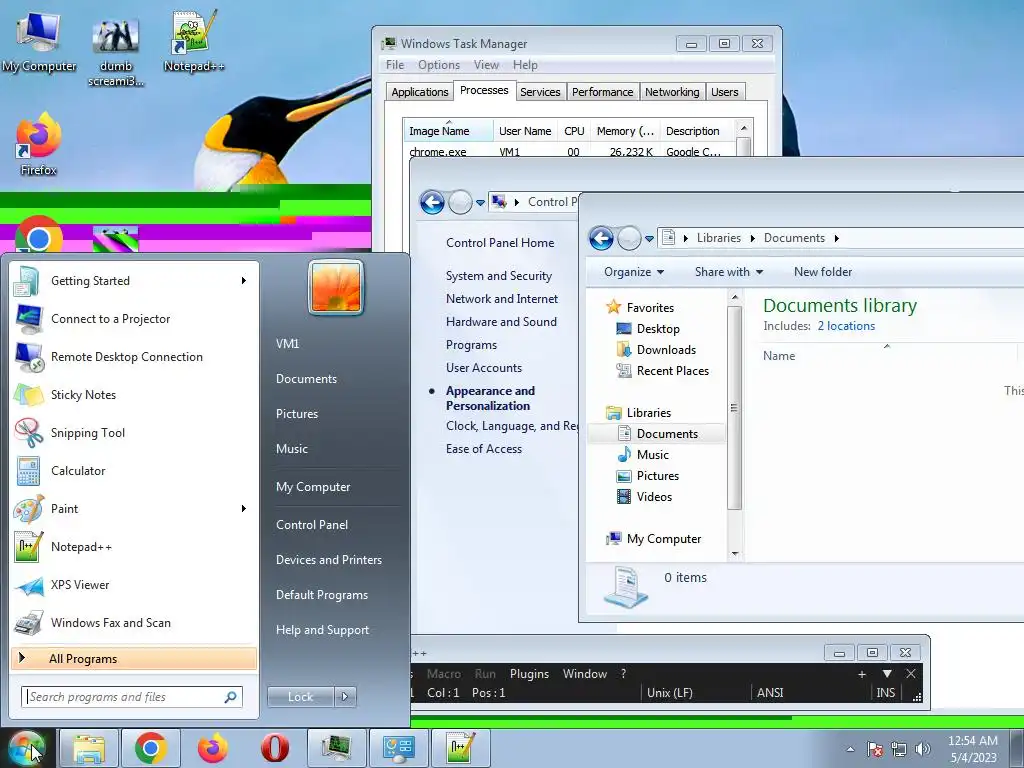Launch Connect to a Projector
Viewport: 1024px width, 768px height.
(134, 319)
